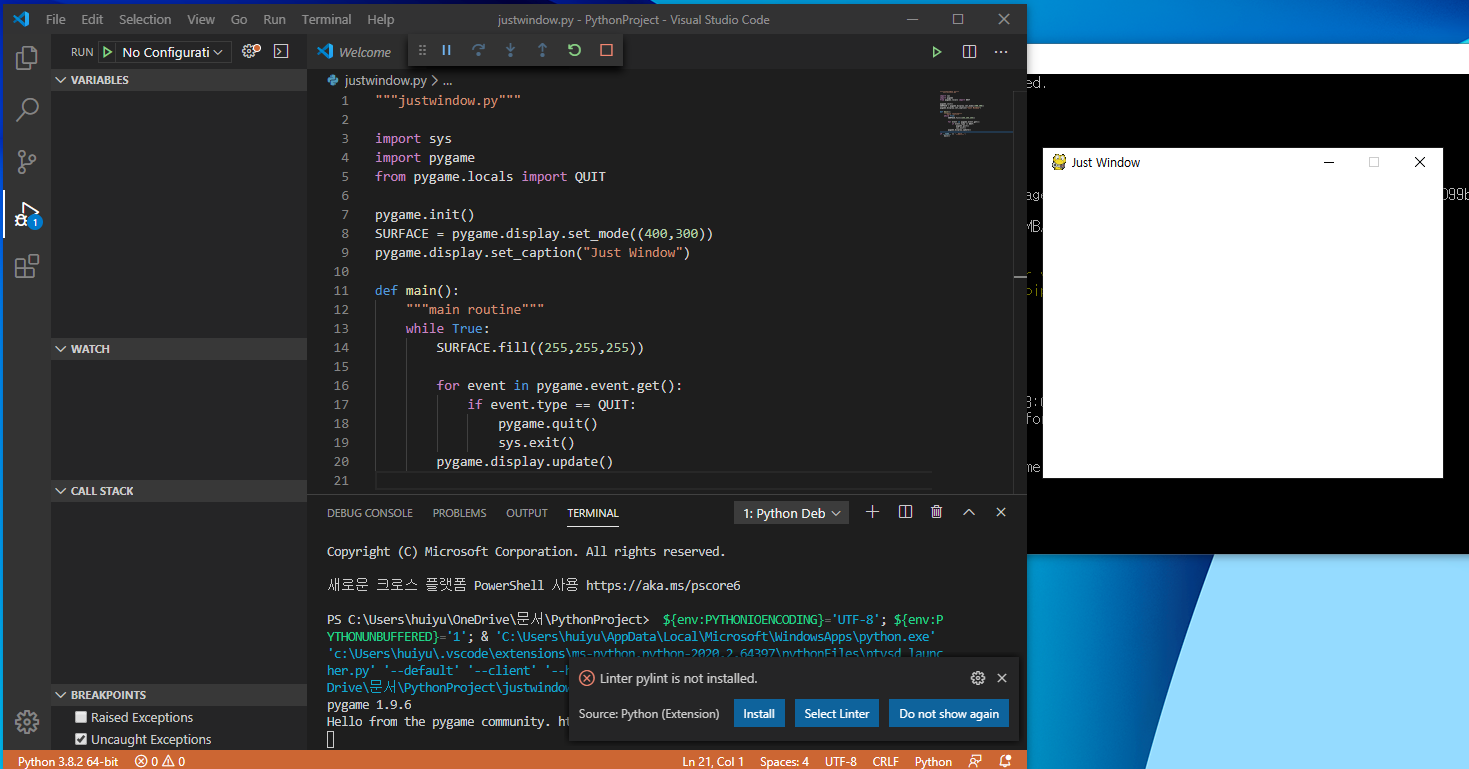The image size is (1469, 769).
Task: Collapse the Variables section
Action: [x=179, y=80]
